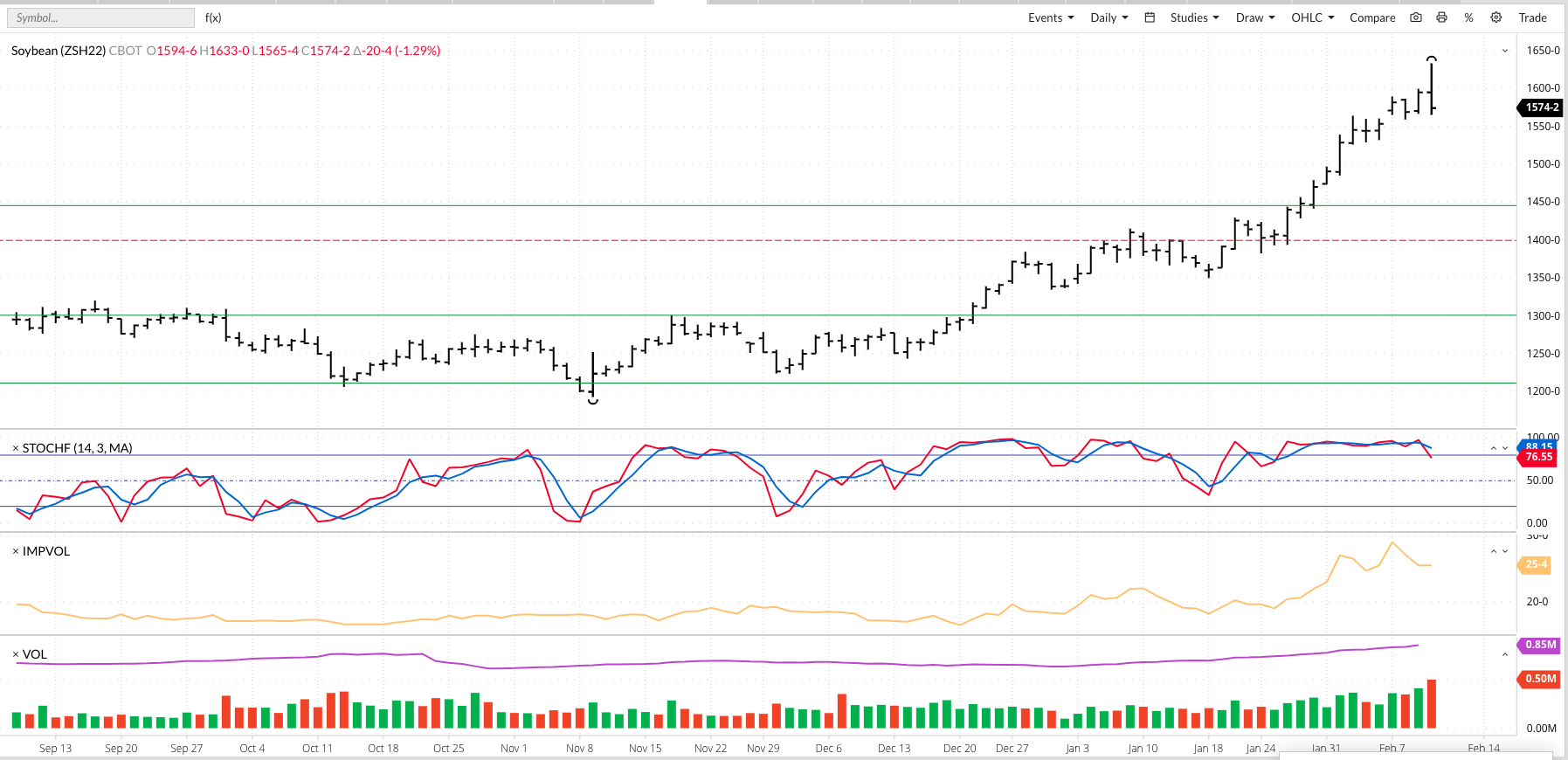Click the H1633-0 high value in header
Image resolution: width=1568 pixels, height=760 pixels.
[224, 51]
